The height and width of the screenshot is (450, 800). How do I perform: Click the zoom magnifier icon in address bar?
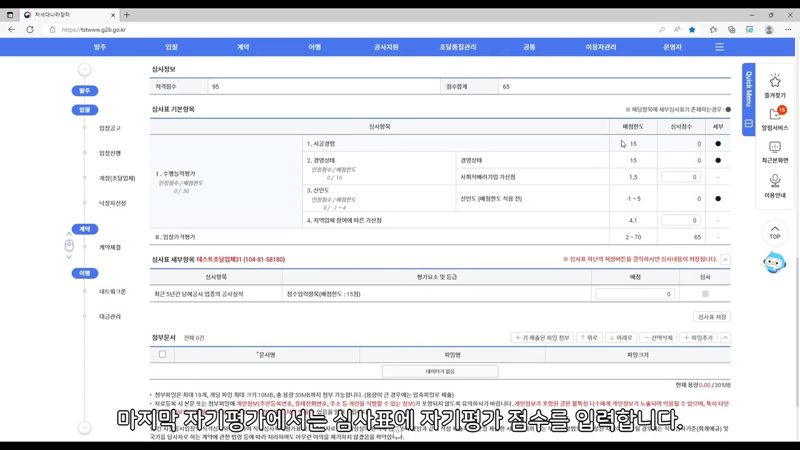coord(662,30)
